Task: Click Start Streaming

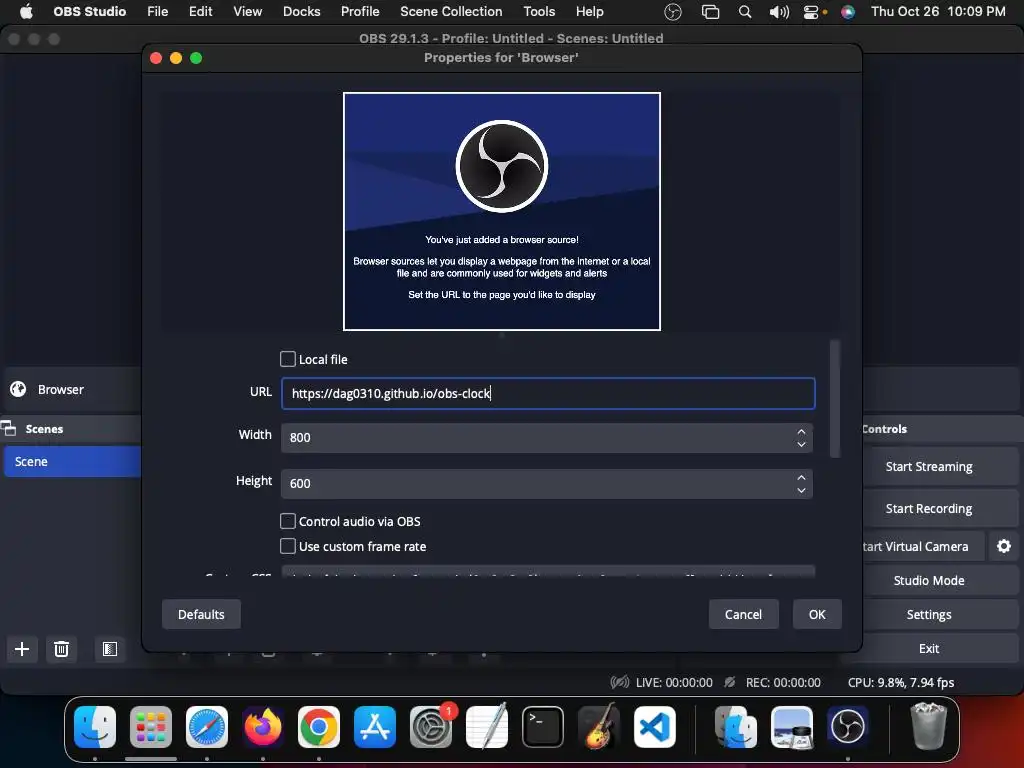Action: coord(929,466)
